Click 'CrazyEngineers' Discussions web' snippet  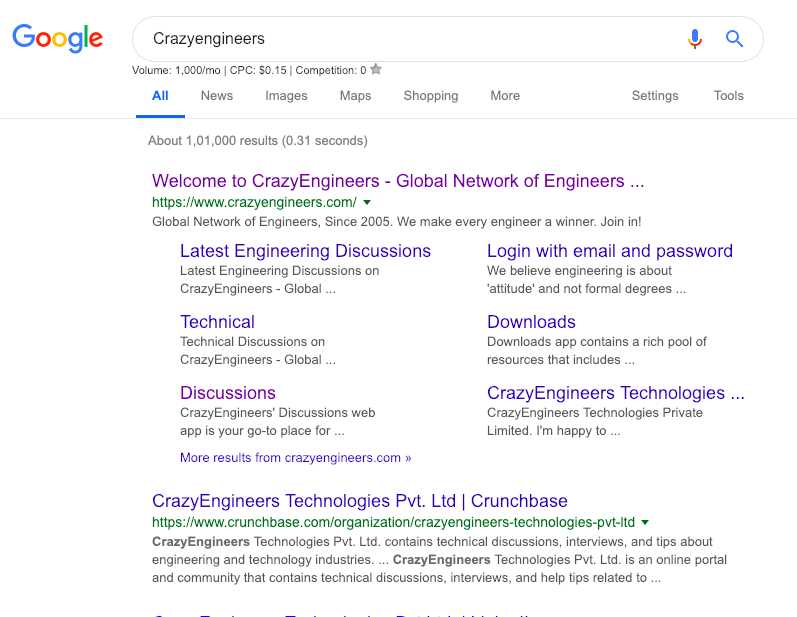pos(278,422)
